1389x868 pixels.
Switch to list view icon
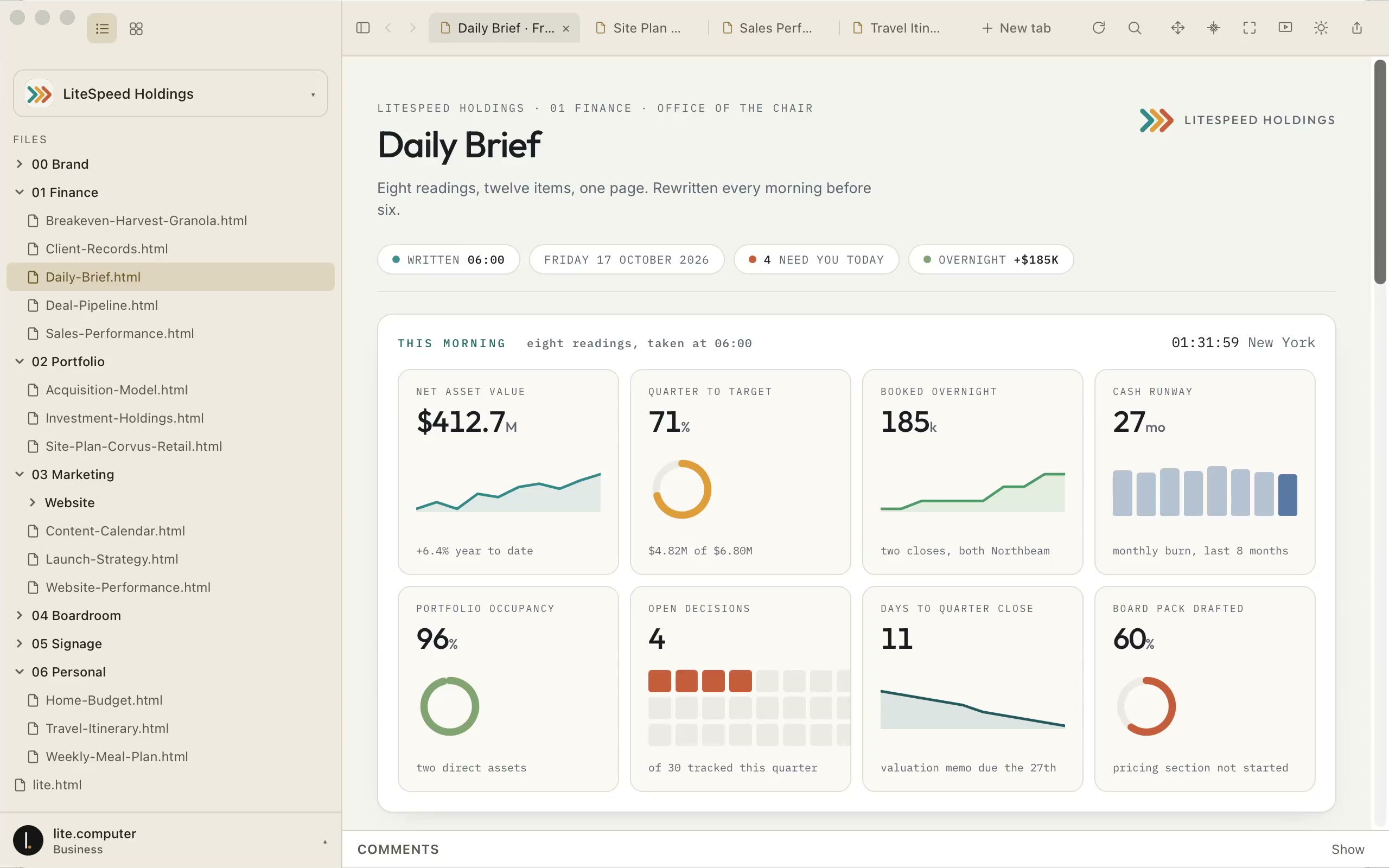coord(102,28)
